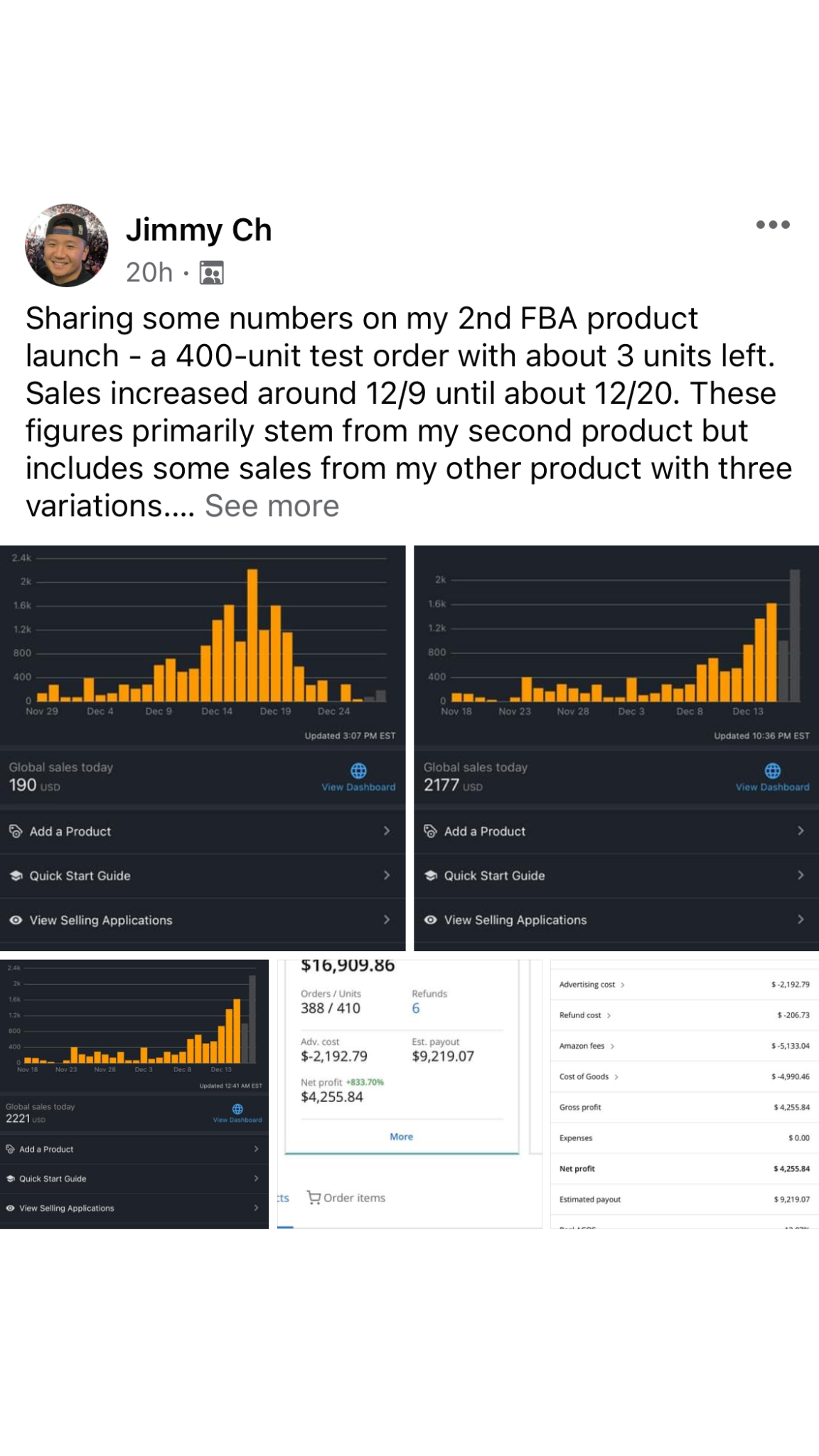
Task: Select the Order items tab
Action: pyautogui.click(x=346, y=1198)
